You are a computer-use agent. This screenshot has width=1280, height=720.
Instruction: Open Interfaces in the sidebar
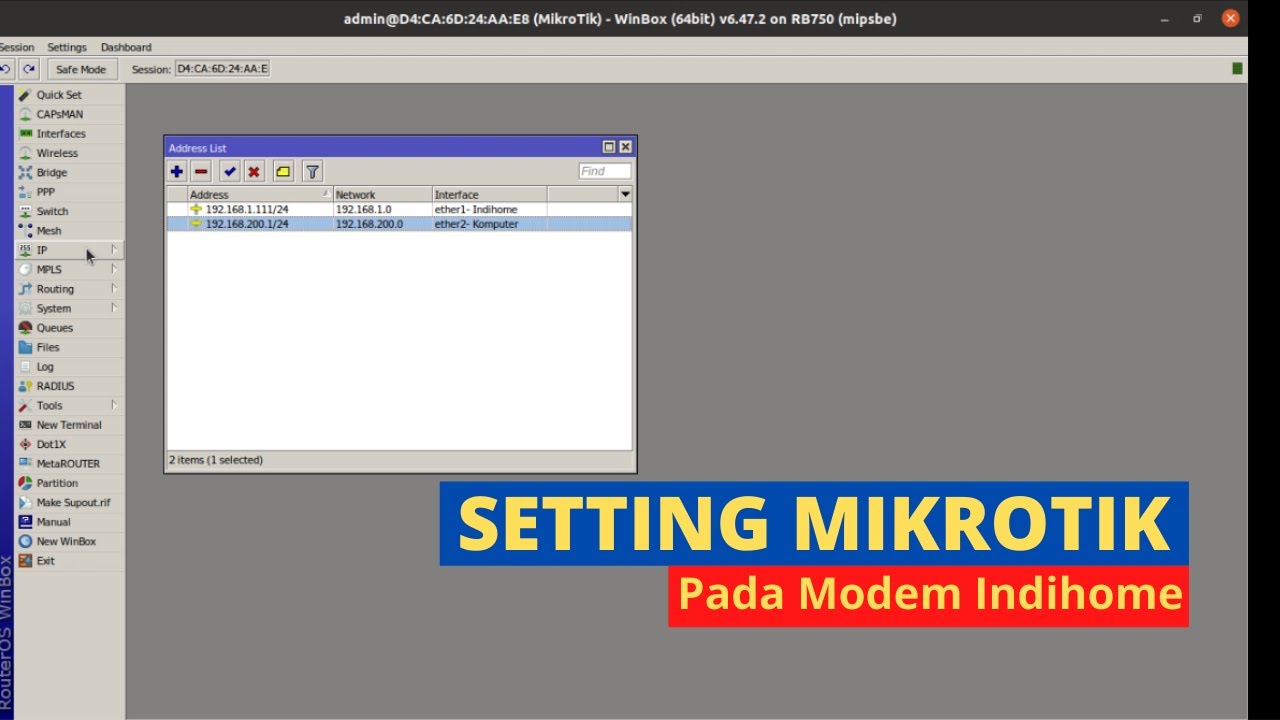point(69,134)
